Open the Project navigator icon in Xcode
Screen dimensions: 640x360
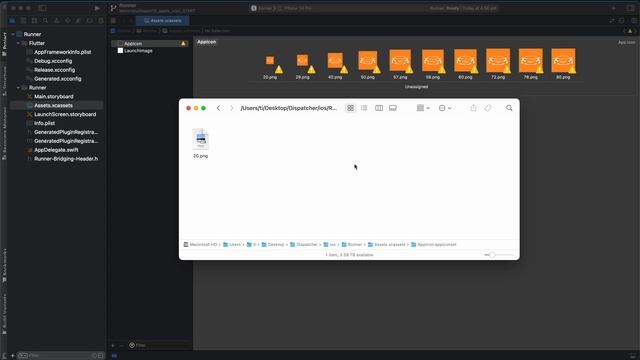12,20
